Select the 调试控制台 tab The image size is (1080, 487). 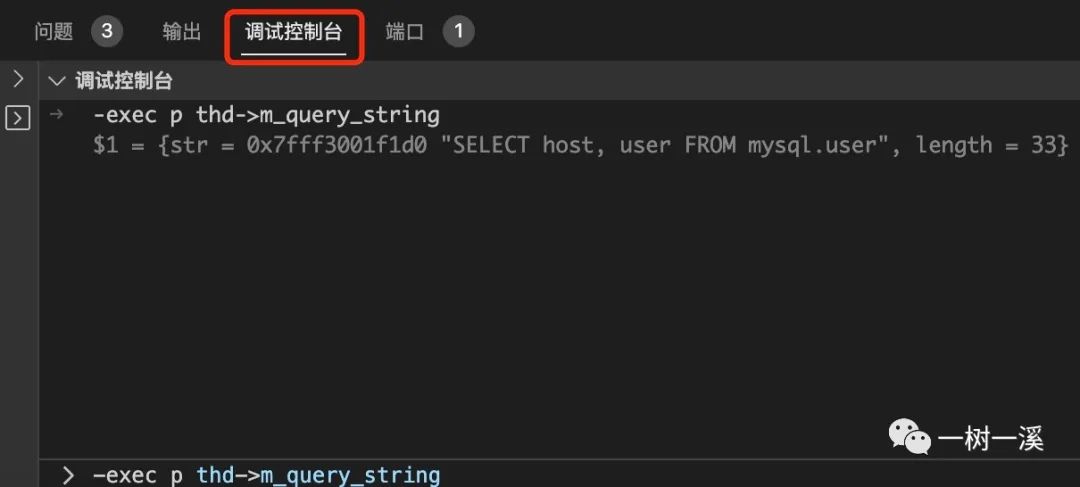tap(293, 32)
